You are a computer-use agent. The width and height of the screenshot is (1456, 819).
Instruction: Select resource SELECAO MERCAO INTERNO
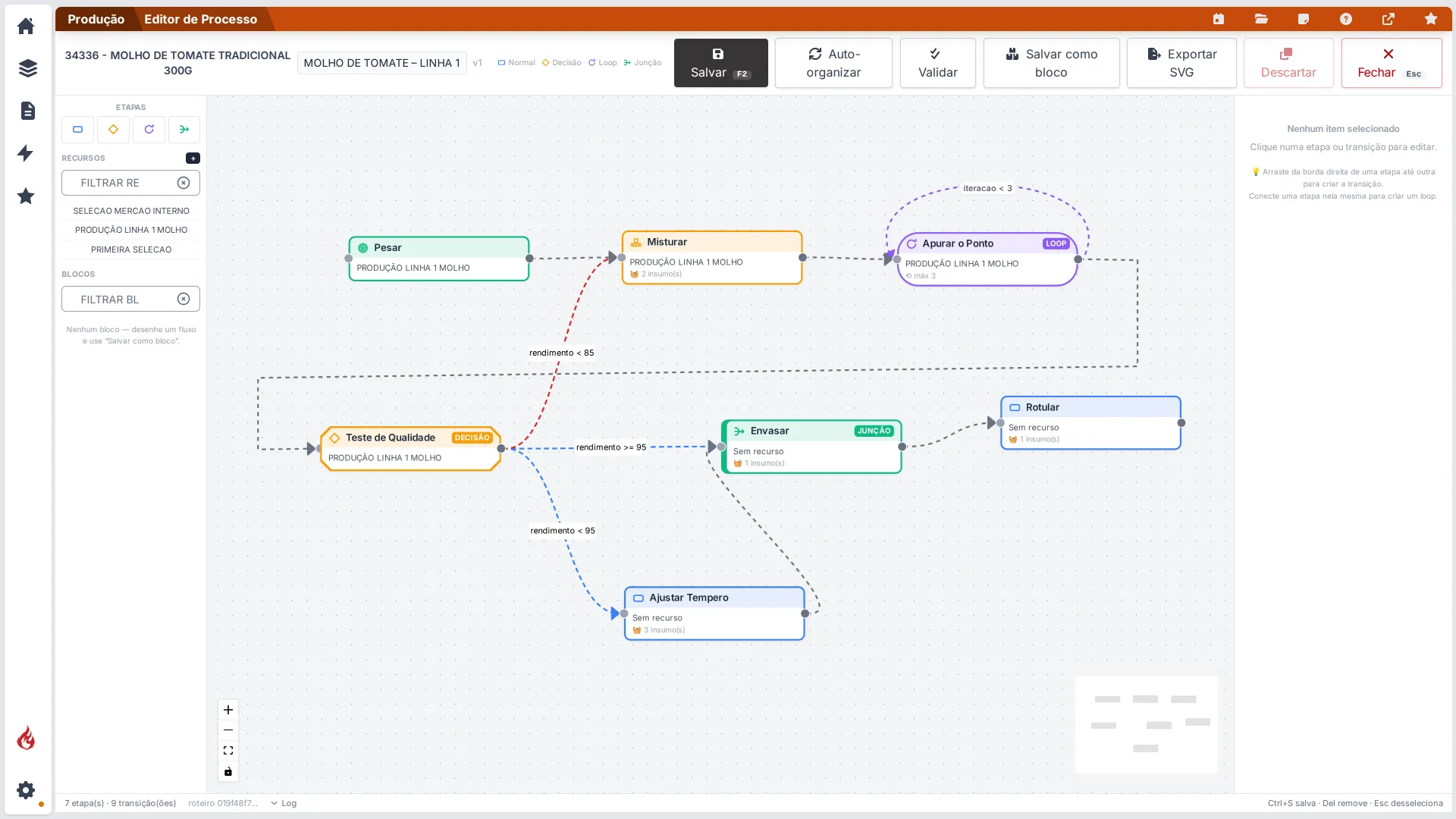[x=131, y=211]
